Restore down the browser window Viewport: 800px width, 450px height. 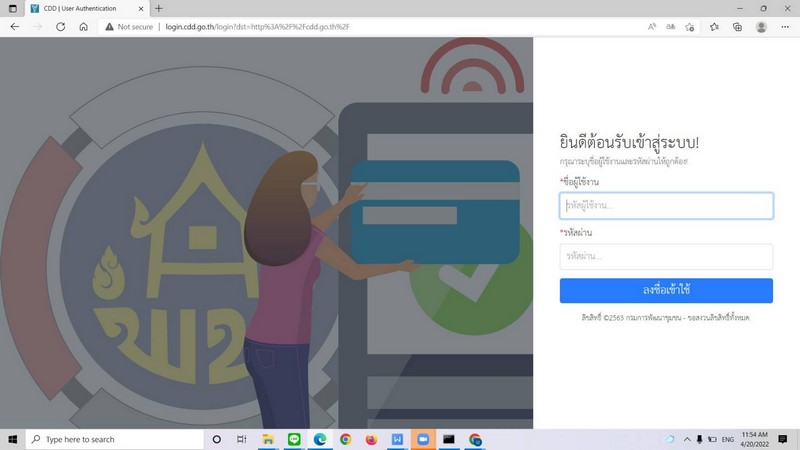[x=763, y=8]
